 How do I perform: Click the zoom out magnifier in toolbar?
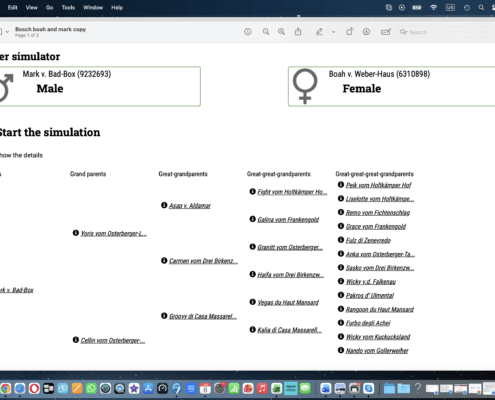(x=266, y=32)
